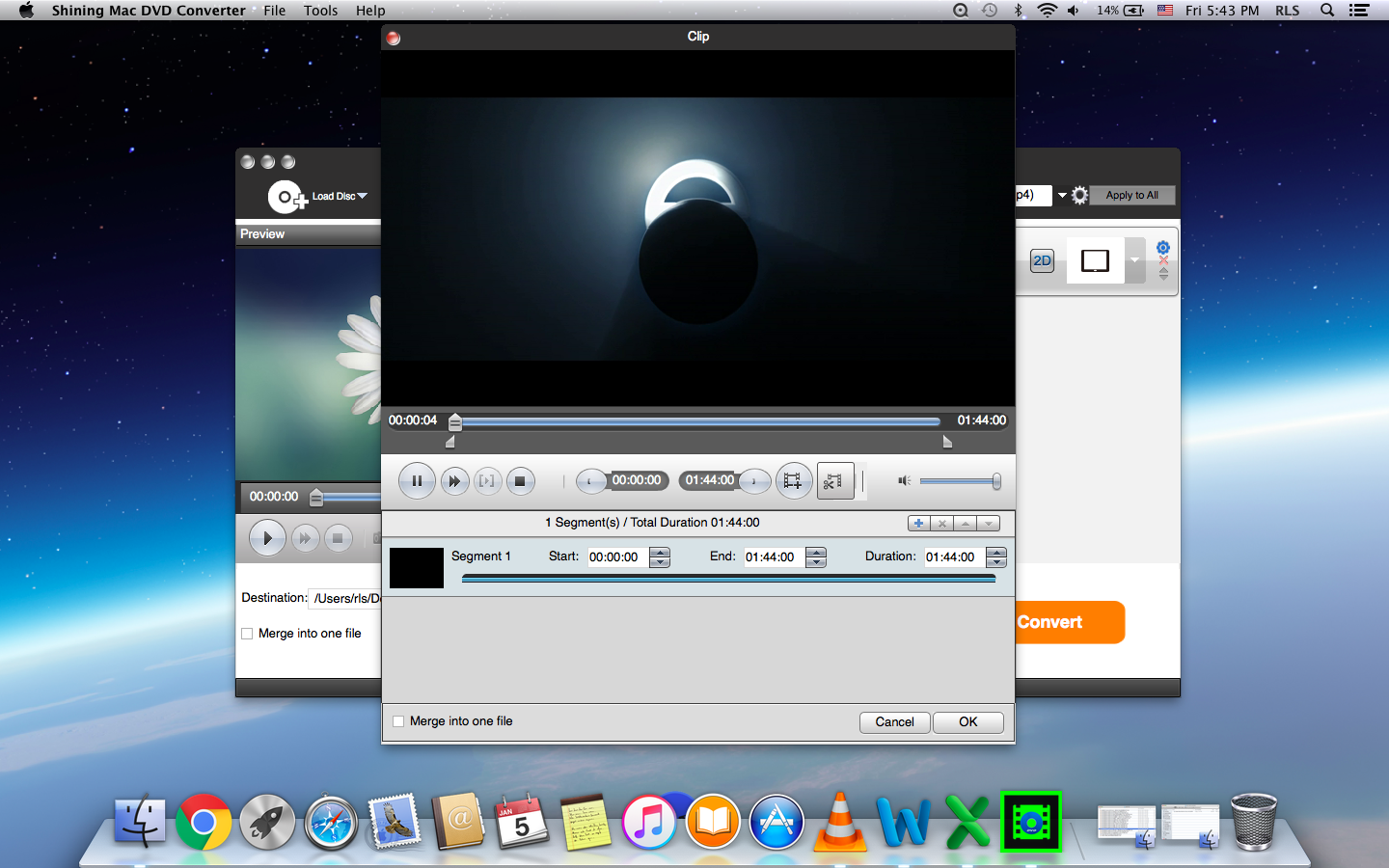Open Google Chrome from the Dock

tap(204, 822)
